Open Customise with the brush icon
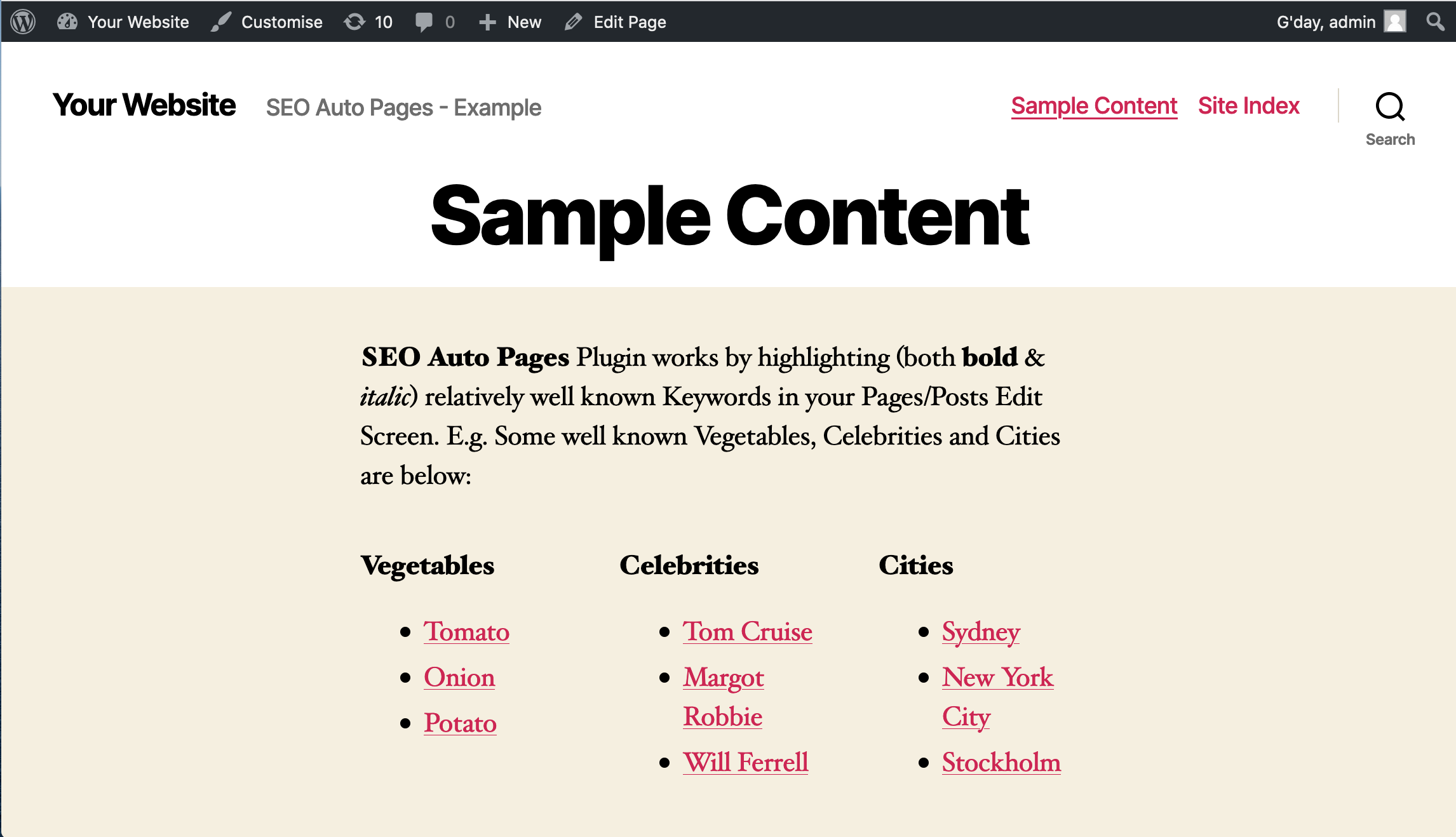Viewport: 1456px width, 837px height. pyautogui.click(x=220, y=22)
